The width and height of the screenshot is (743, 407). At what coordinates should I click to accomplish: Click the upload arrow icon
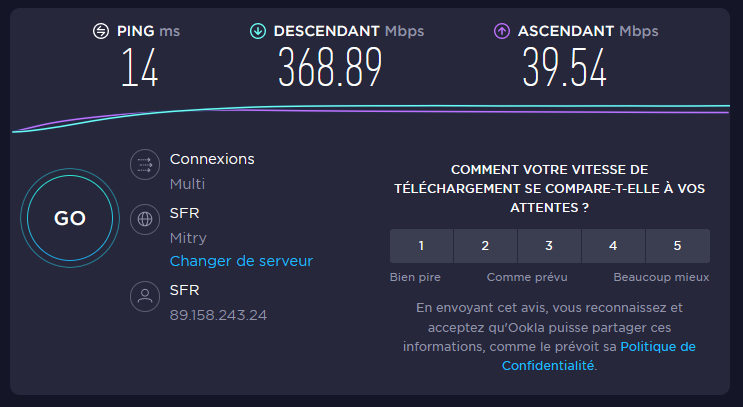tap(502, 31)
